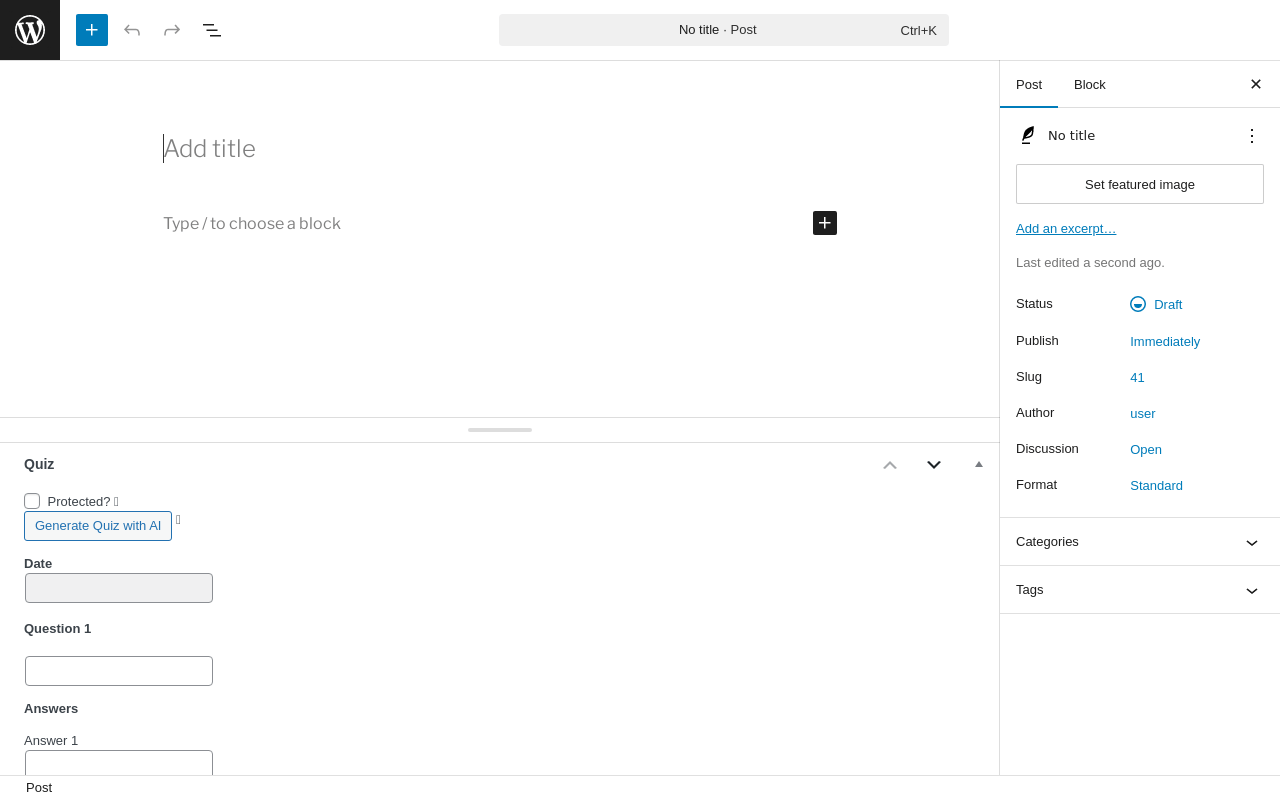The height and width of the screenshot is (800, 1280).
Task: Click Generate Quiz with AI button
Action: [98, 526]
